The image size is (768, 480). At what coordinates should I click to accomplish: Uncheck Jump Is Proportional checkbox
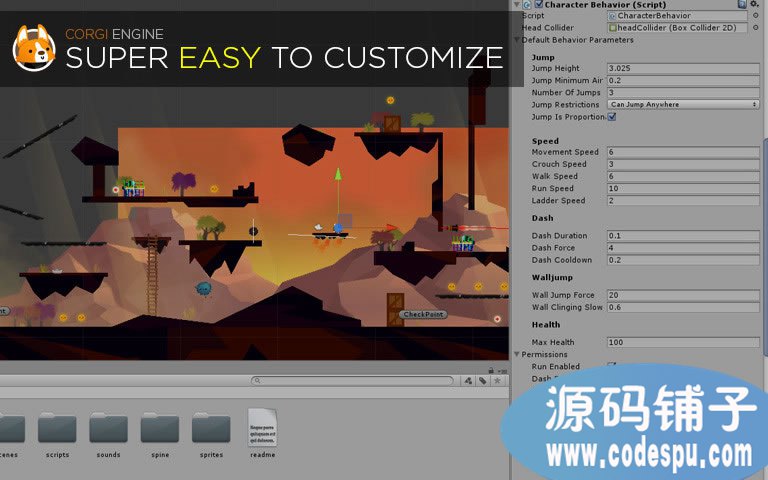[612, 117]
